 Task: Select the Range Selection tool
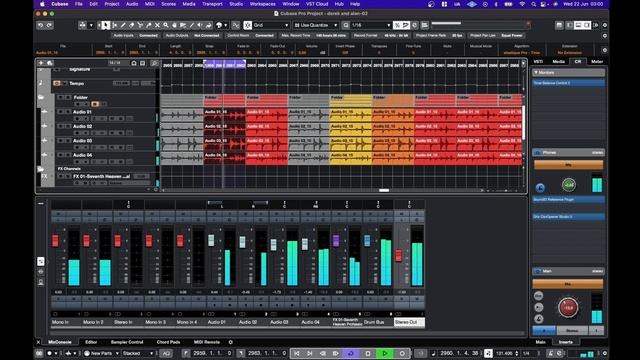click(114, 25)
